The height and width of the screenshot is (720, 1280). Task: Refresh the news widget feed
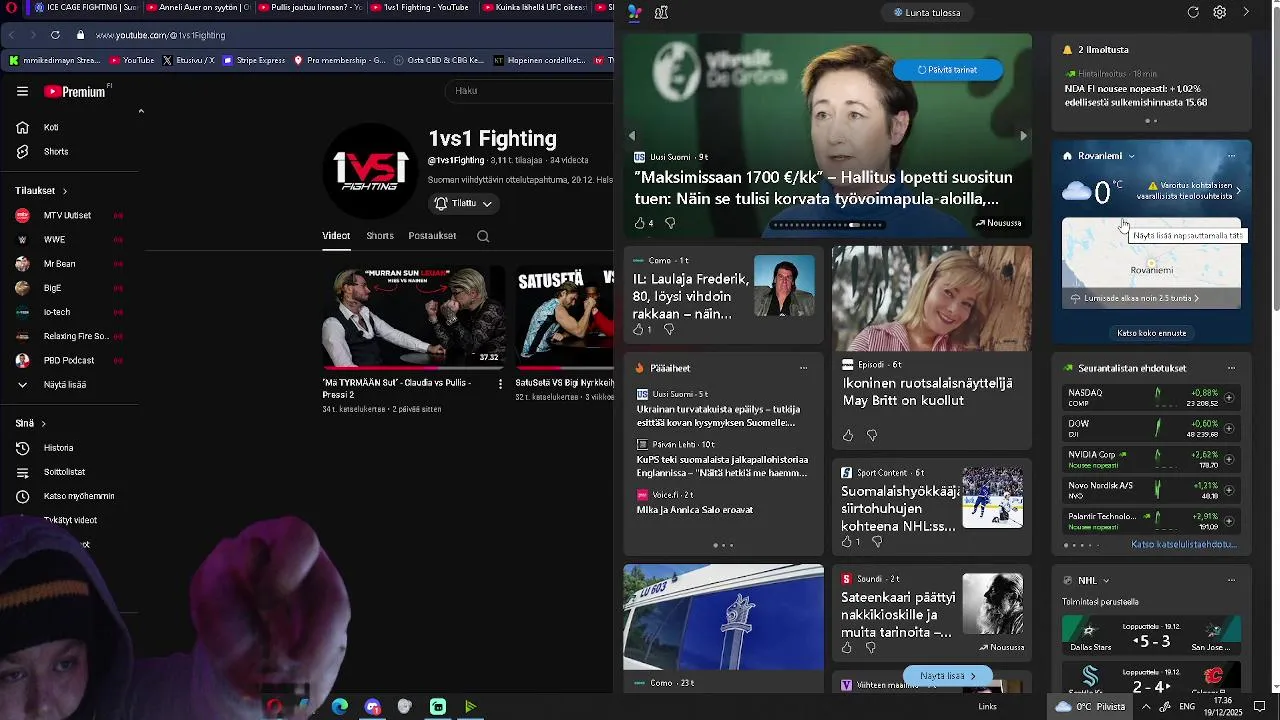point(1193,12)
